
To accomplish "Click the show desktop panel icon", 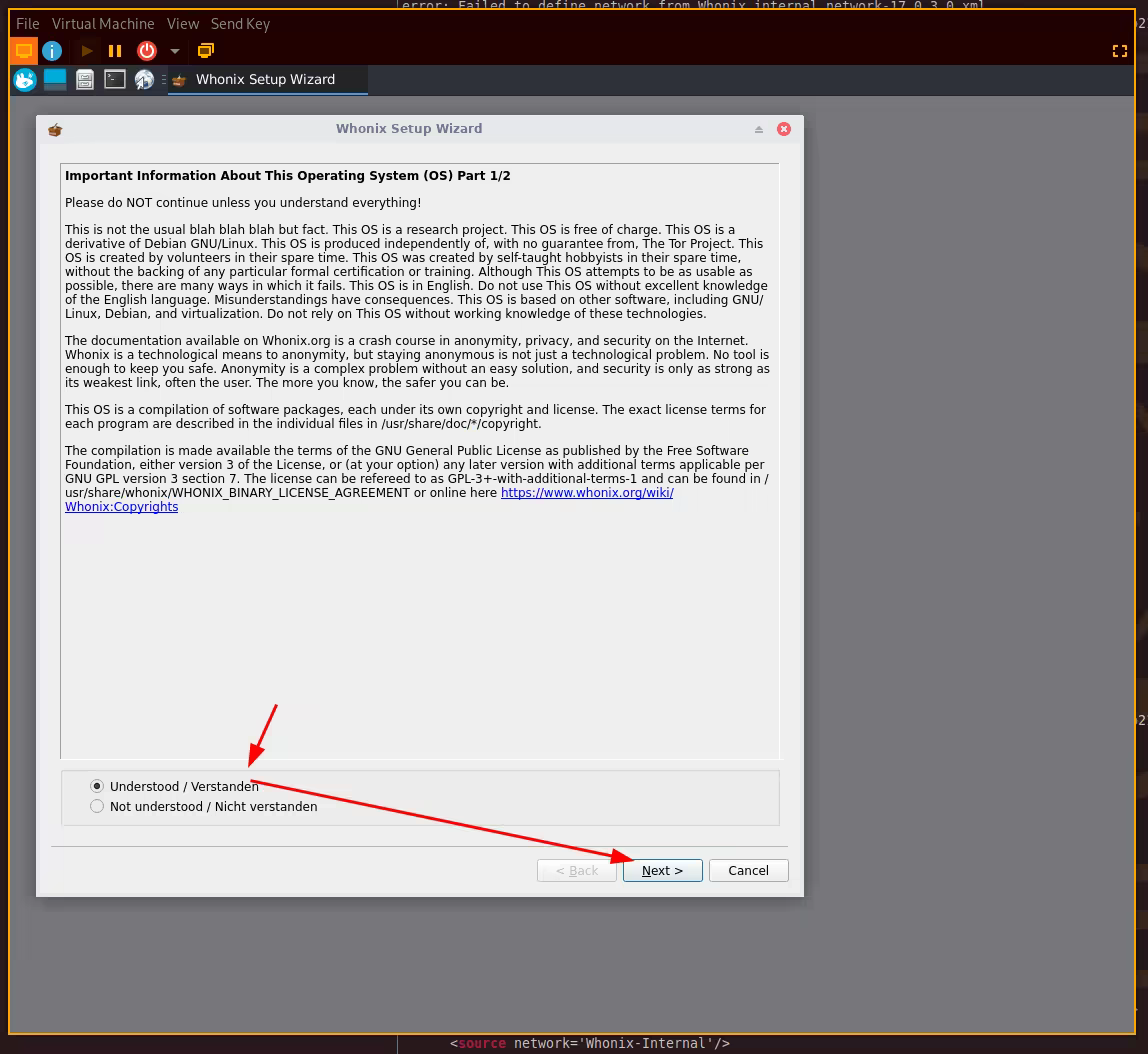I will 55,79.
